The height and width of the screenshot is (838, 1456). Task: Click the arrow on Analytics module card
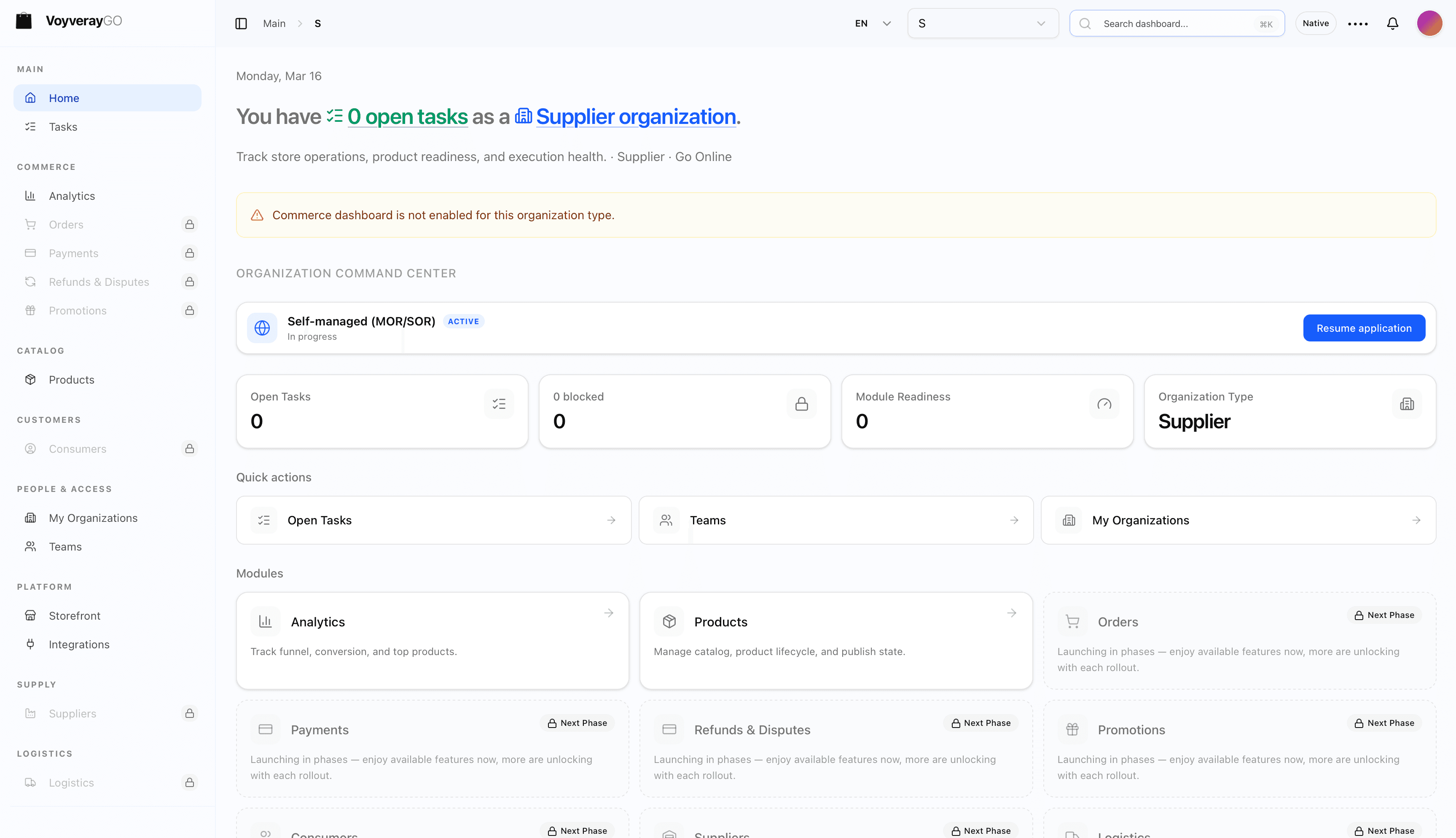coord(608,614)
